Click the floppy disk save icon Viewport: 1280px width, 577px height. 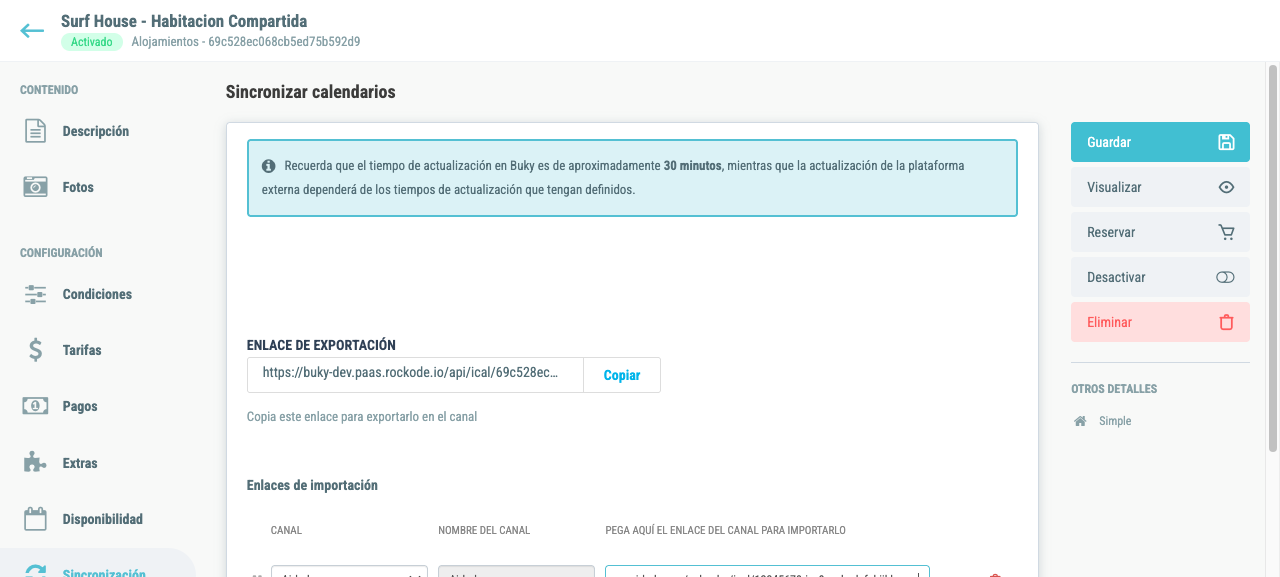(1226, 142)
